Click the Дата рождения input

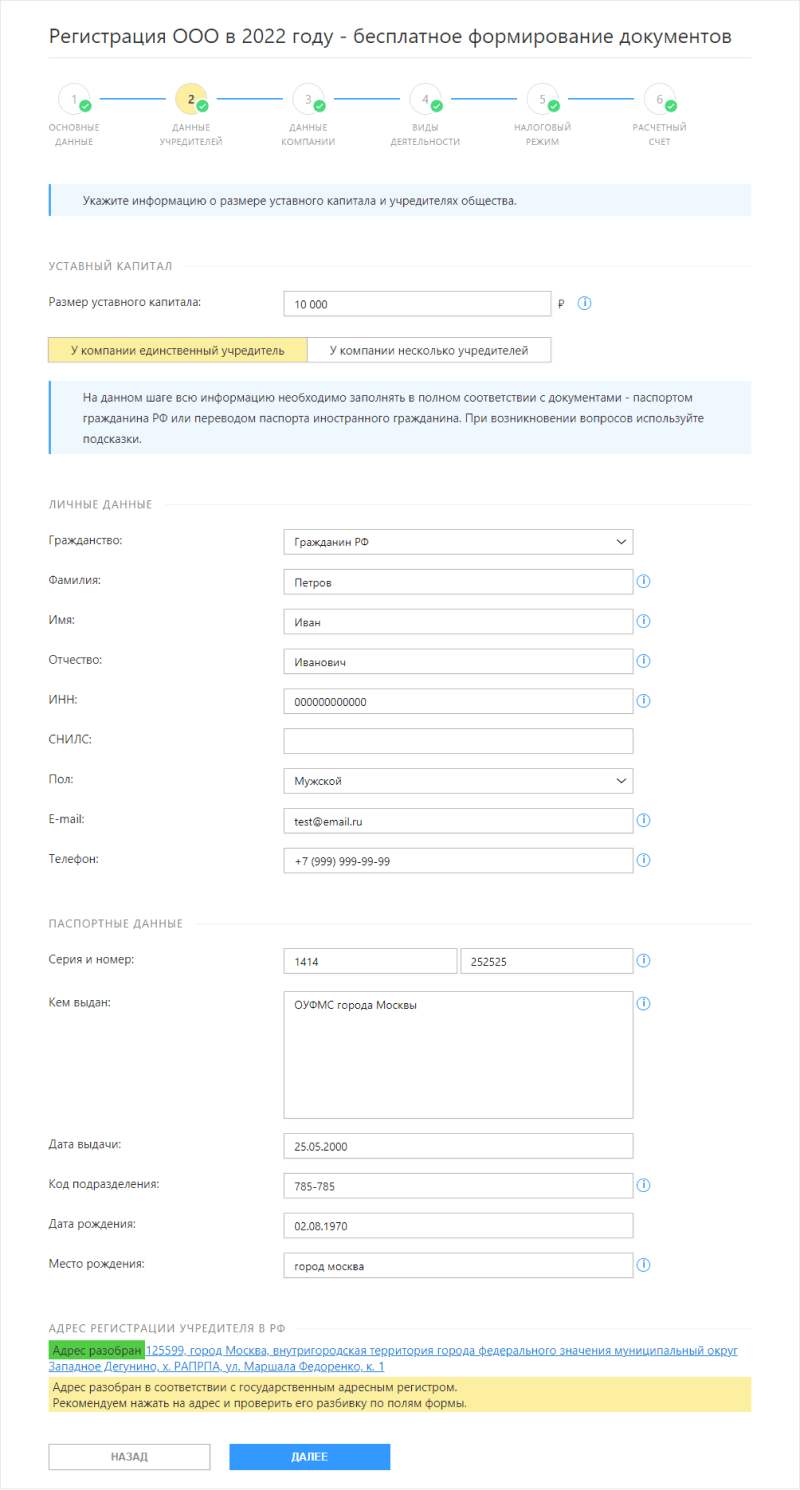[x=459, y=1225]
